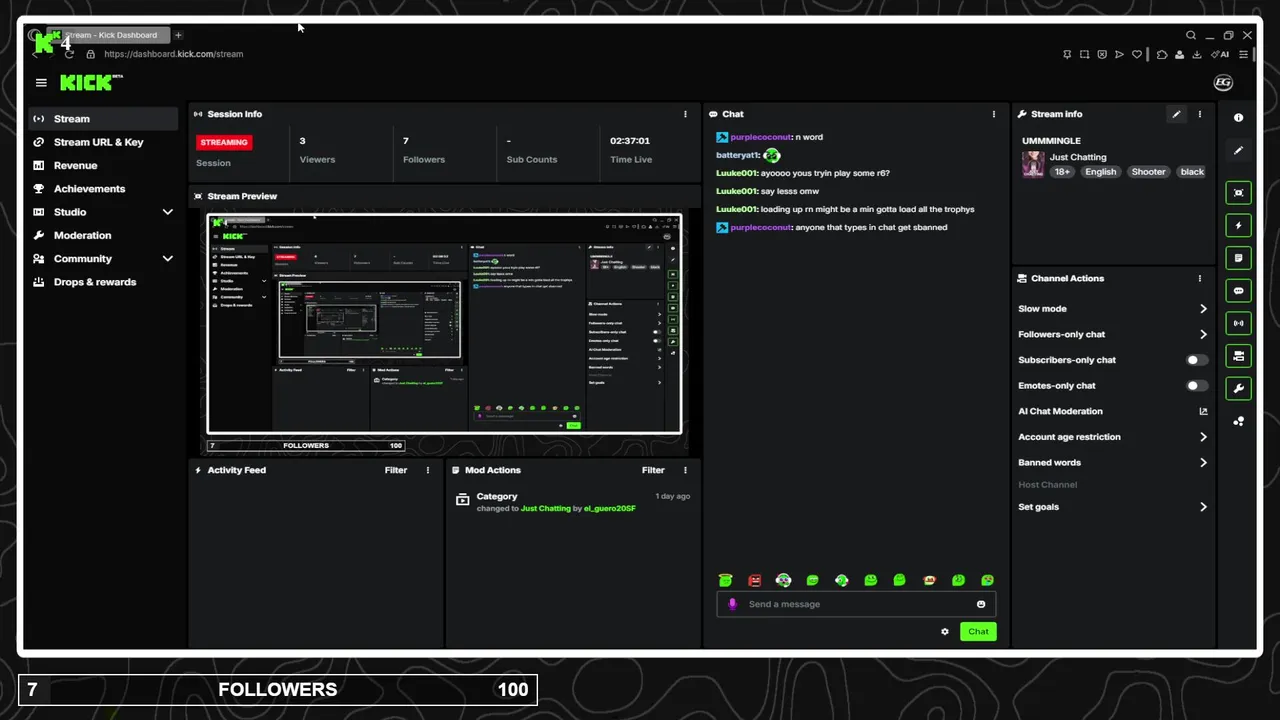Image resolution: width=1280 pixels, height=720 pixels.
Task: Click the Just Chatting link in Mod Actions
Action: [x=546, y=509]
